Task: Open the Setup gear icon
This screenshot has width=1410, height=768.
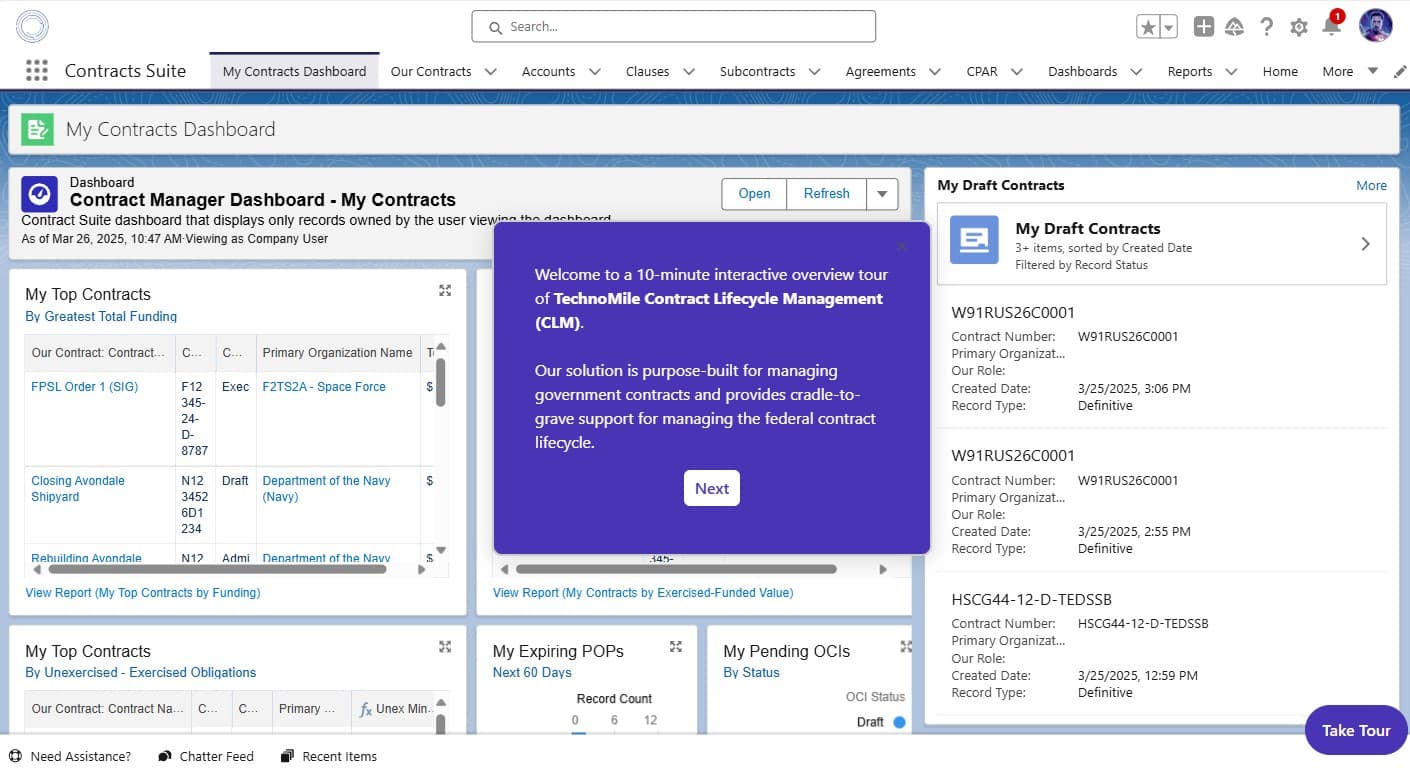Action: (x=1299, y=27)
